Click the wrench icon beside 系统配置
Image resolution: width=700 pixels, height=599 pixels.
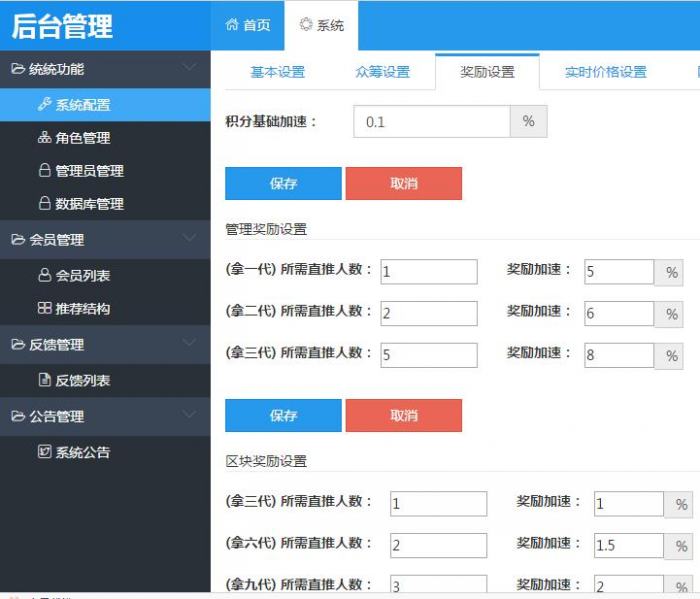pos(44,105)
